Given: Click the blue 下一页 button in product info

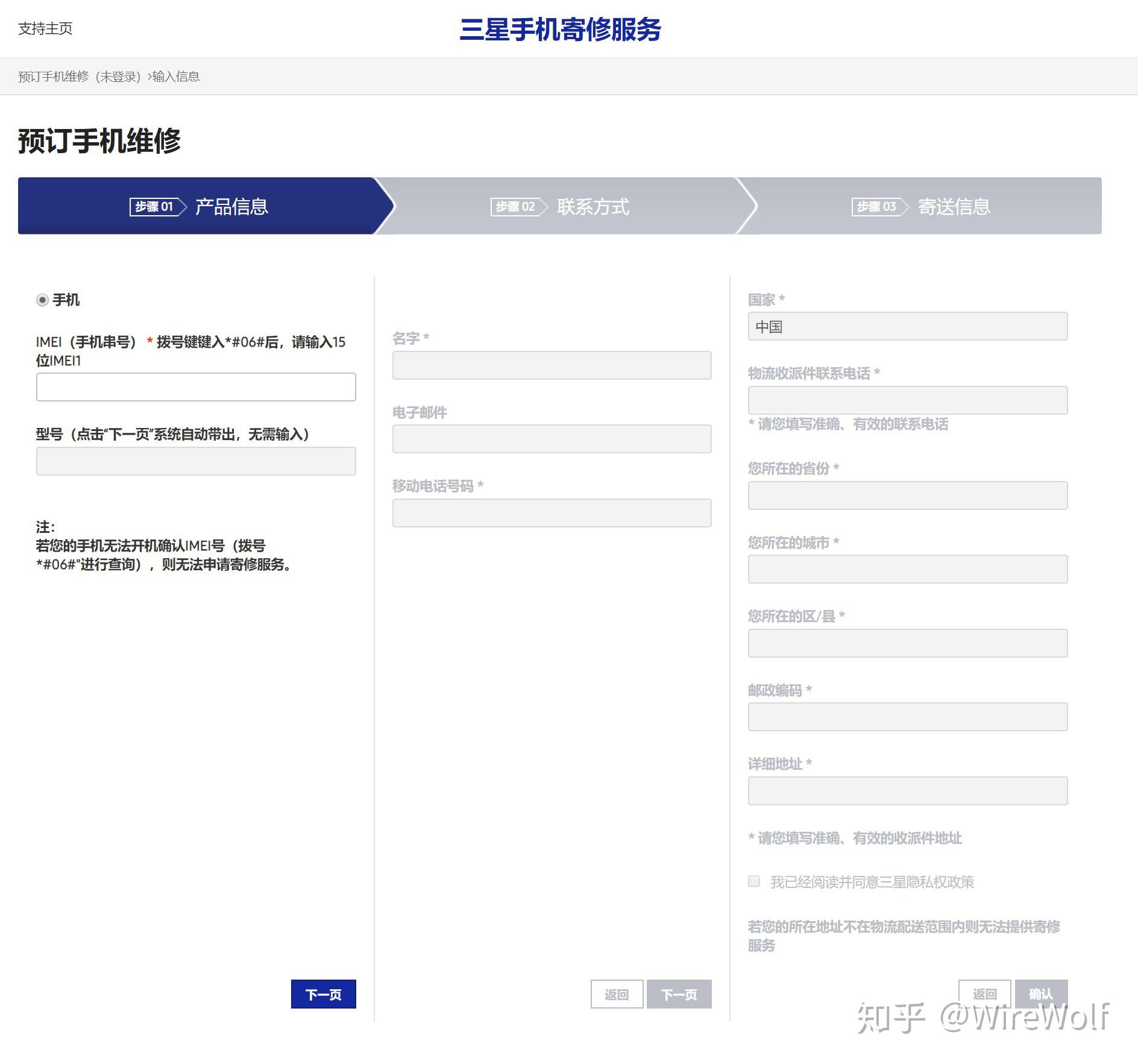Looking at the screenshot, I should point(324,994).
